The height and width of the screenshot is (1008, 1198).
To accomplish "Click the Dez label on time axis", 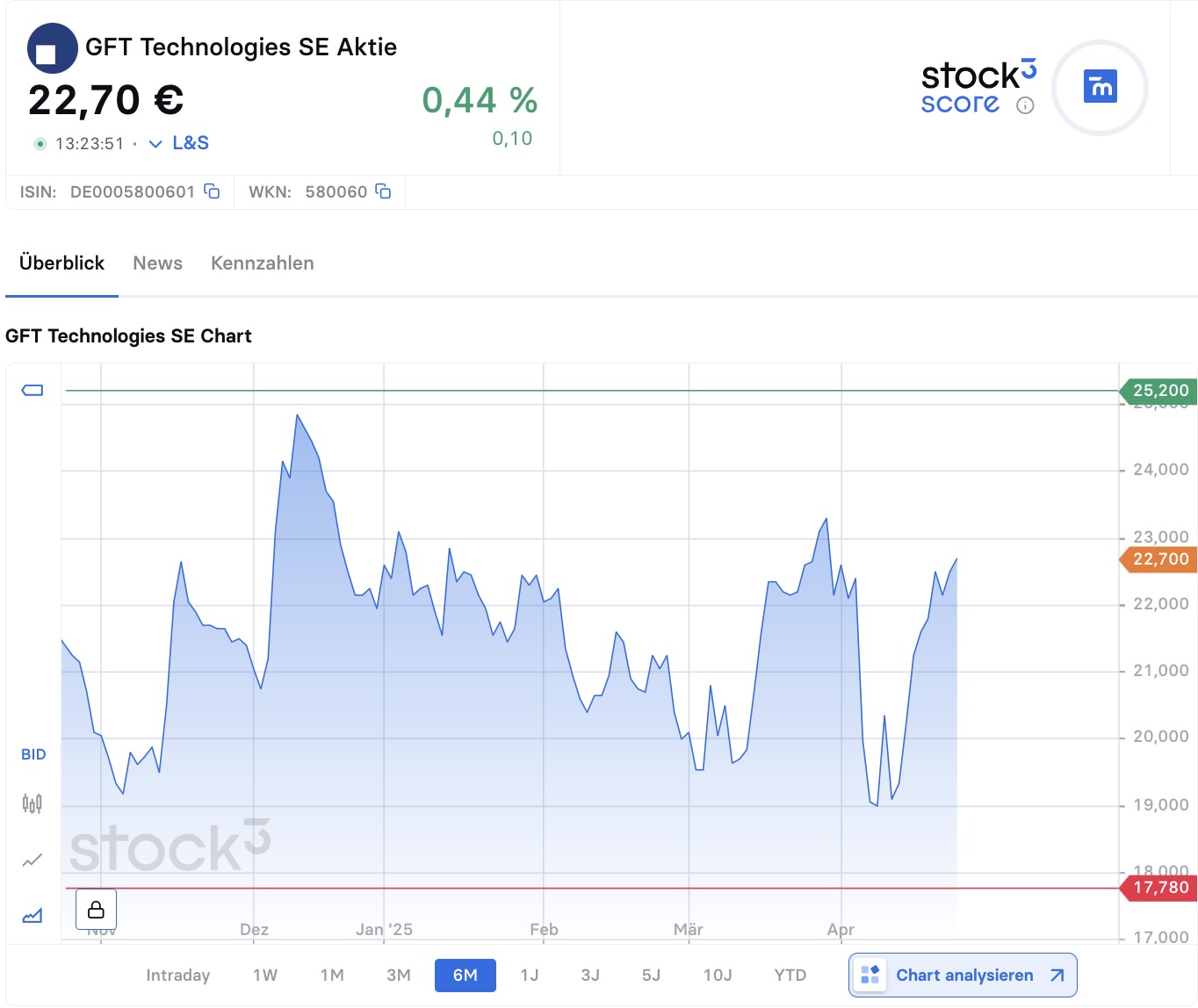I will point(254,930).
